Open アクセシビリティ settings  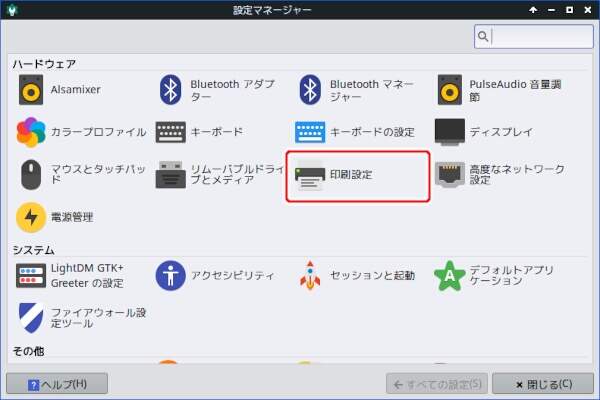click(x=215, y=275)
